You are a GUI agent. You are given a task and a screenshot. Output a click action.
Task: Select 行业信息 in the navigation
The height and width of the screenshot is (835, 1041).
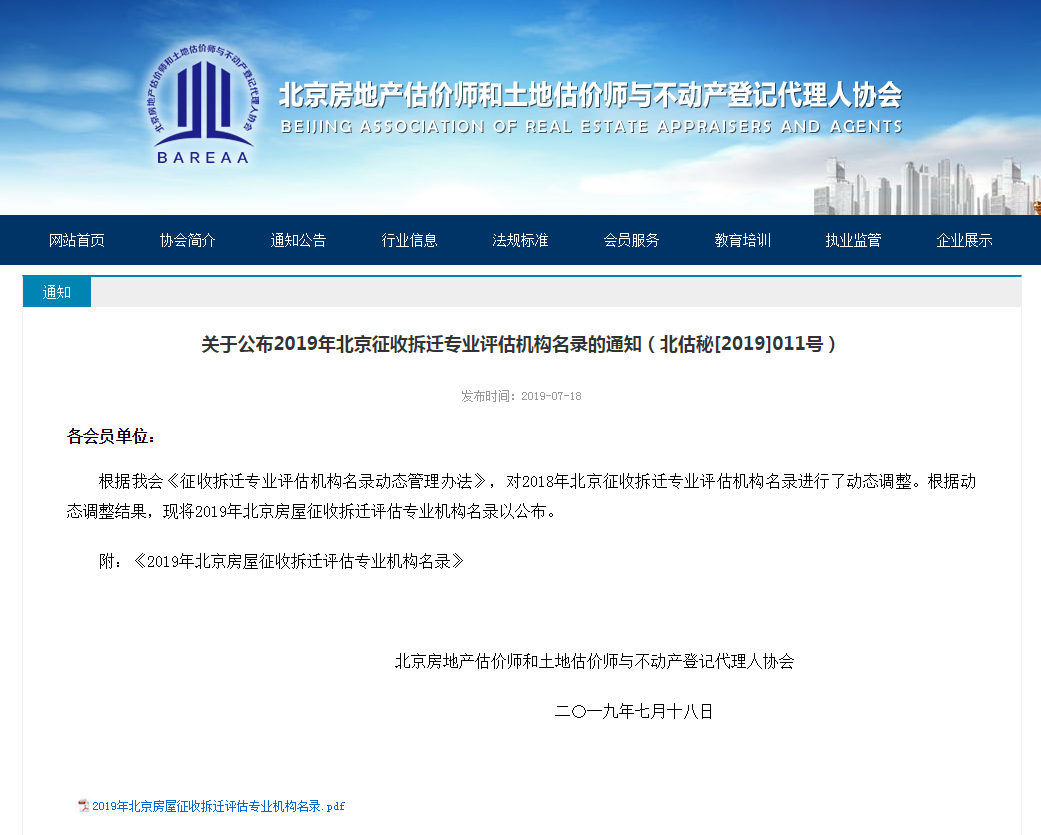click(410, 240)
